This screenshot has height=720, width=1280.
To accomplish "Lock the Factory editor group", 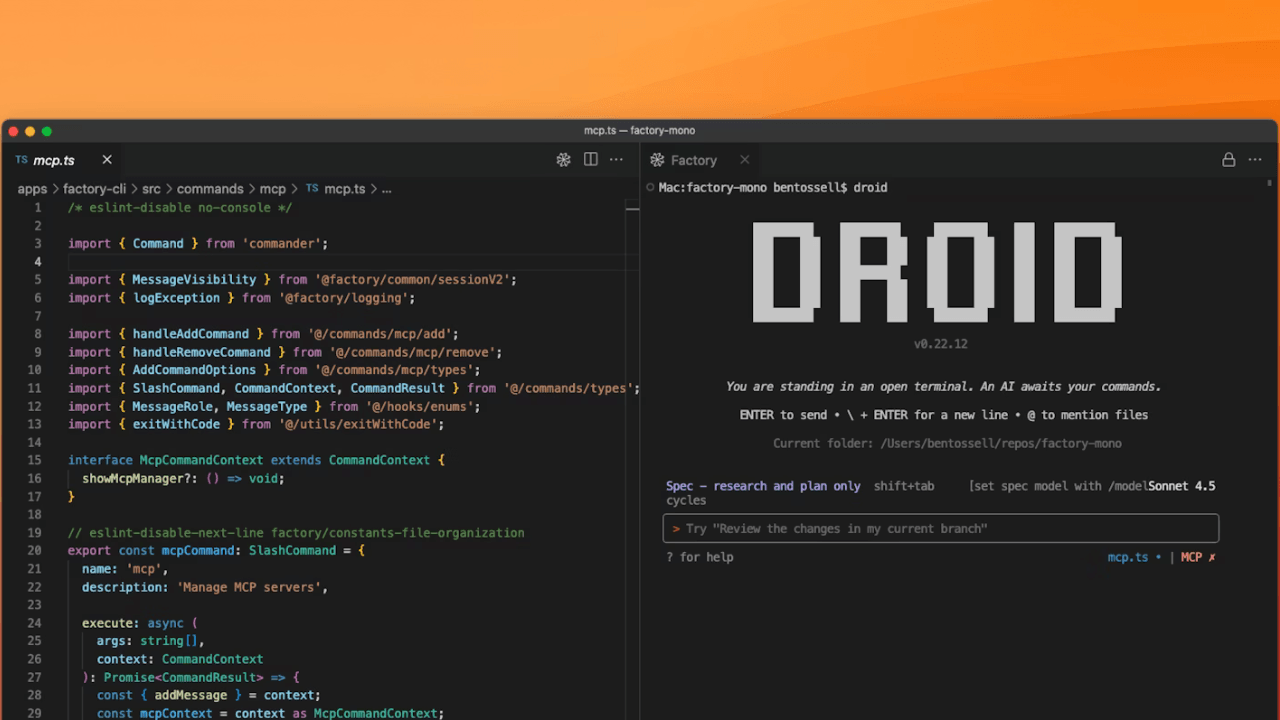I will [x=1228, y=160].
